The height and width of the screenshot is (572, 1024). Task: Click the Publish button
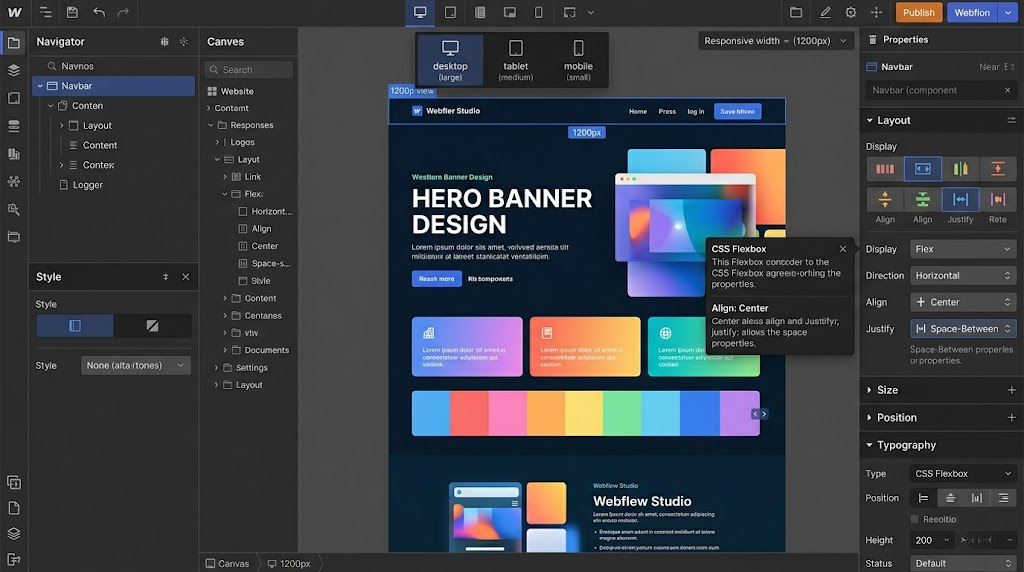point(919,12)
